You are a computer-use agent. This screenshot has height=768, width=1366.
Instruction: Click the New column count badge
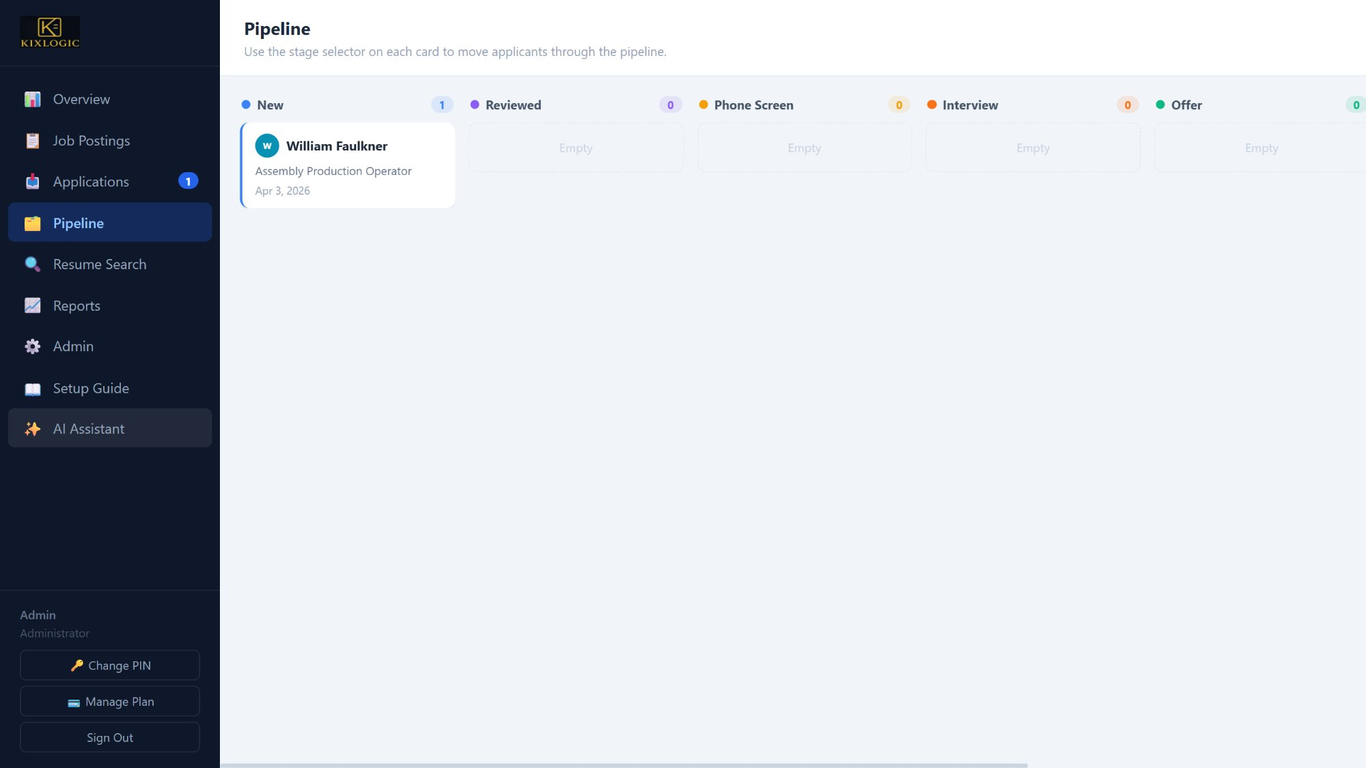coord(442,105)
